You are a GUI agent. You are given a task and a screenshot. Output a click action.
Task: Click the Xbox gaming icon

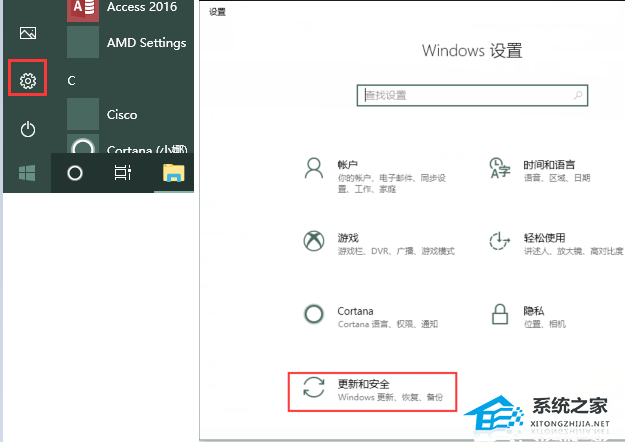(314, 241)
